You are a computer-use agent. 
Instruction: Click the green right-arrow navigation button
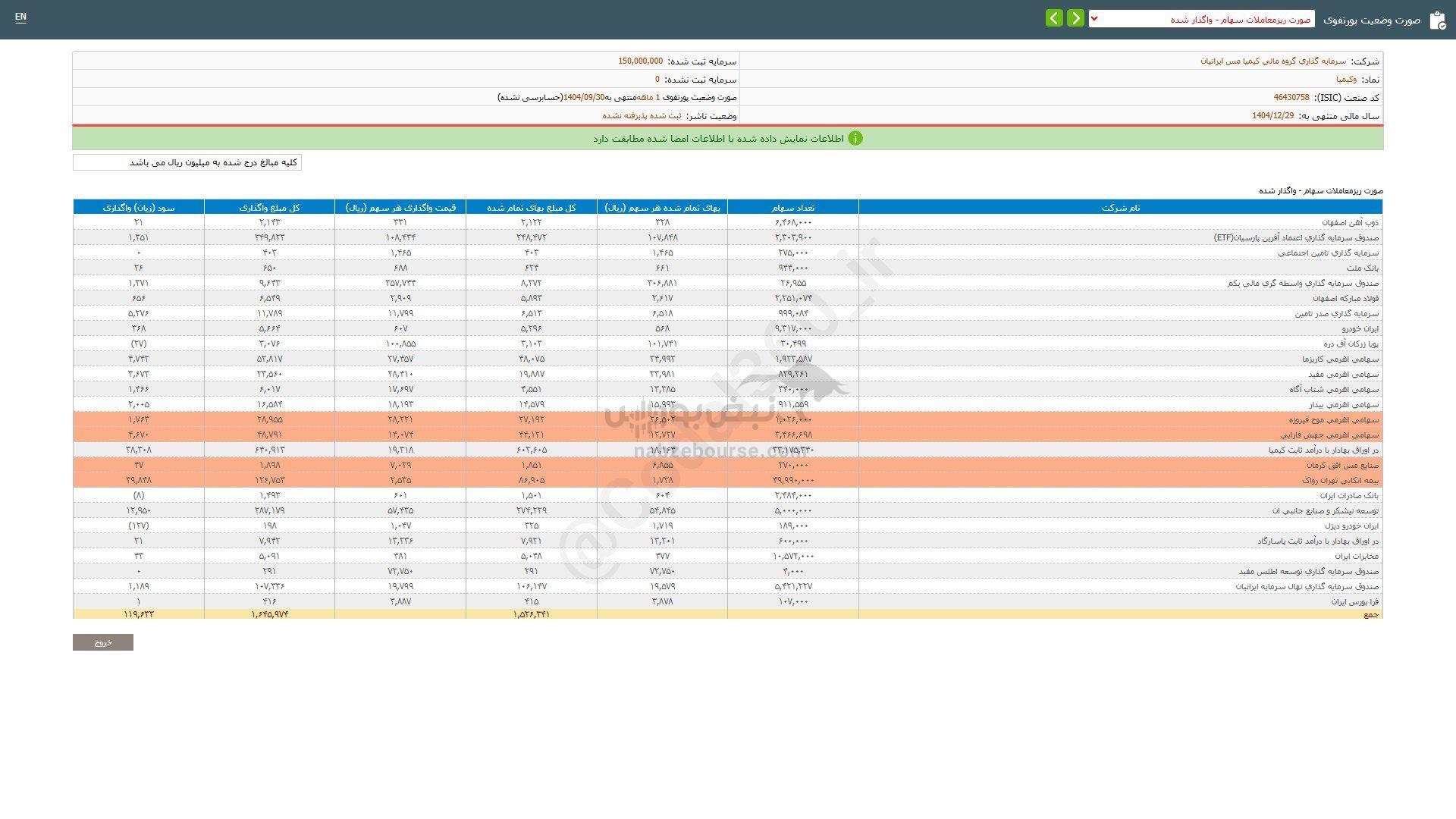[x=1075, y=18]
